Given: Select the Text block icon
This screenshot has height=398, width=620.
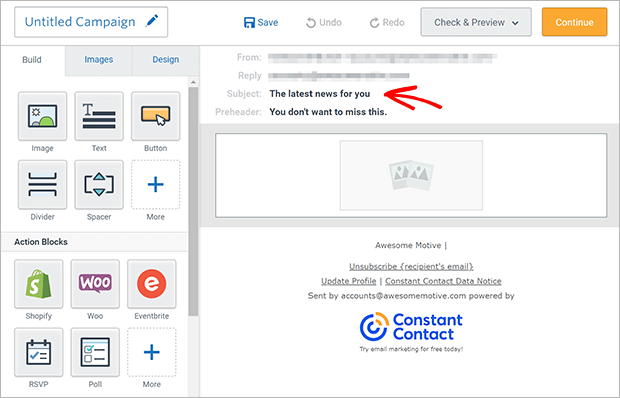Looking at the screenshot, I should 99,116.
